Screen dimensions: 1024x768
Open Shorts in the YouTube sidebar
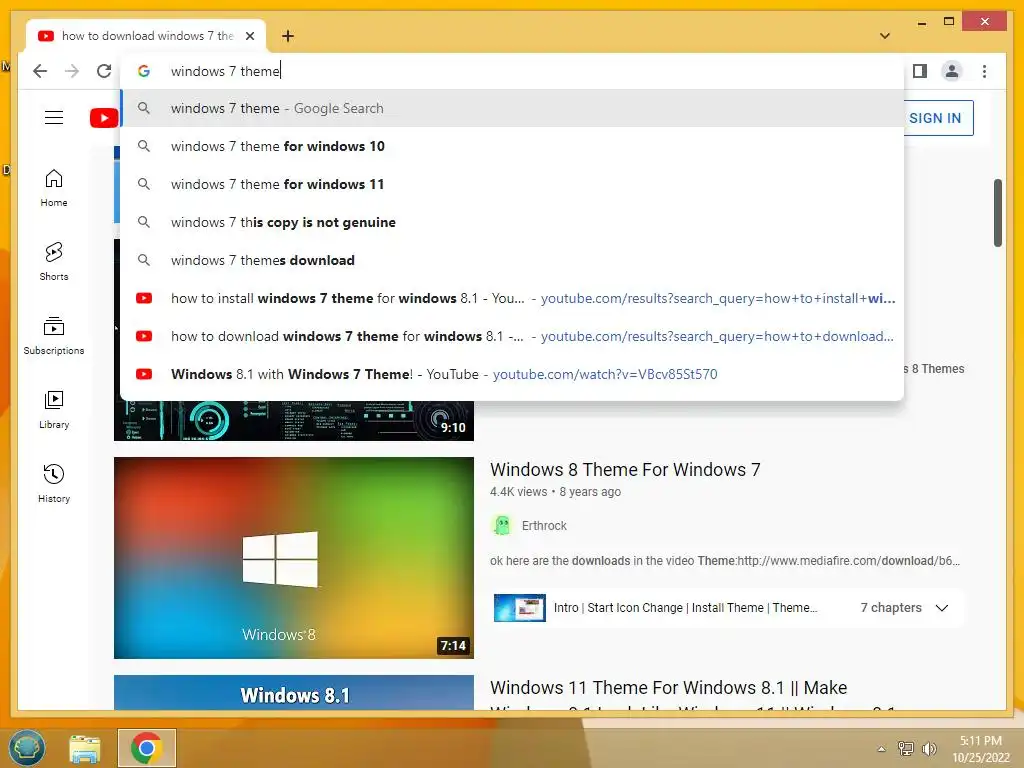pos(54,262)
